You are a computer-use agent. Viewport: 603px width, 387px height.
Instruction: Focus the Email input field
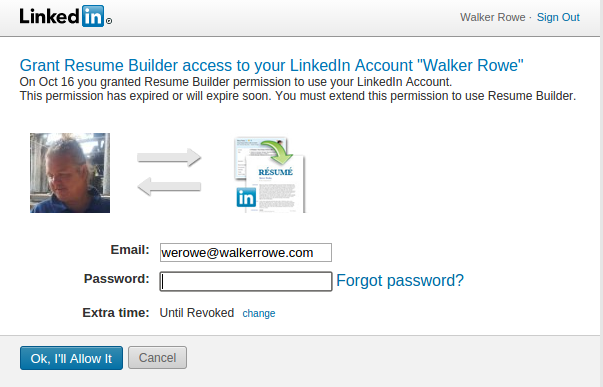click(x=246, y=252)
